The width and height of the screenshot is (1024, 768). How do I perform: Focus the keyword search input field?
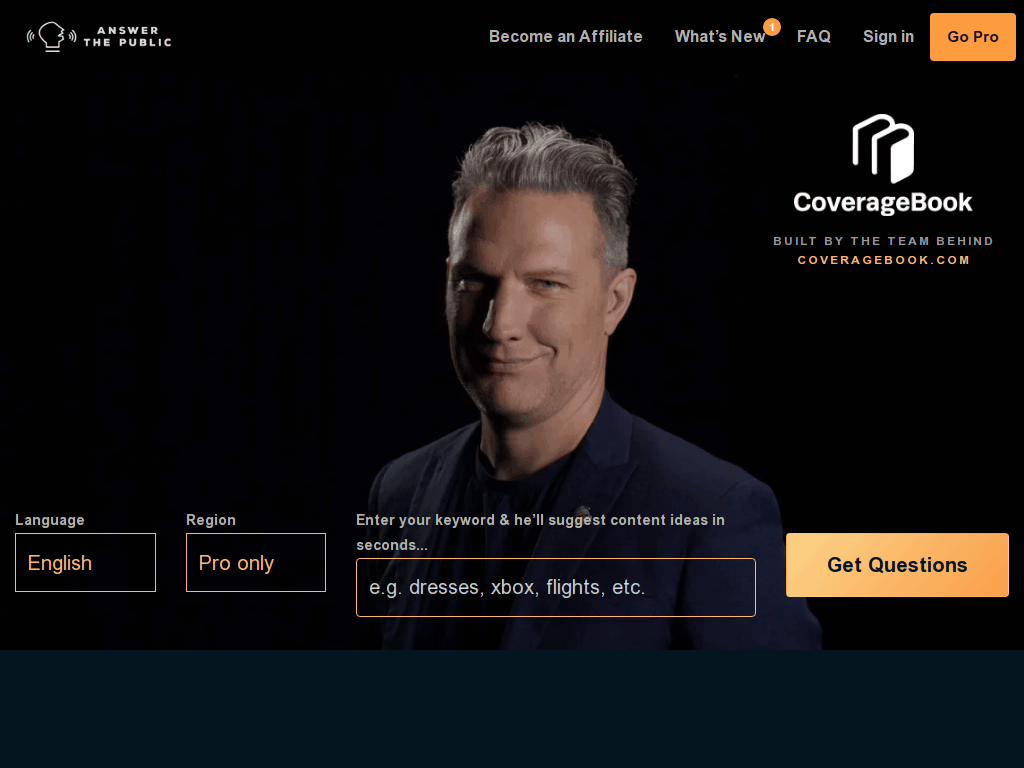tap(556, 587)
